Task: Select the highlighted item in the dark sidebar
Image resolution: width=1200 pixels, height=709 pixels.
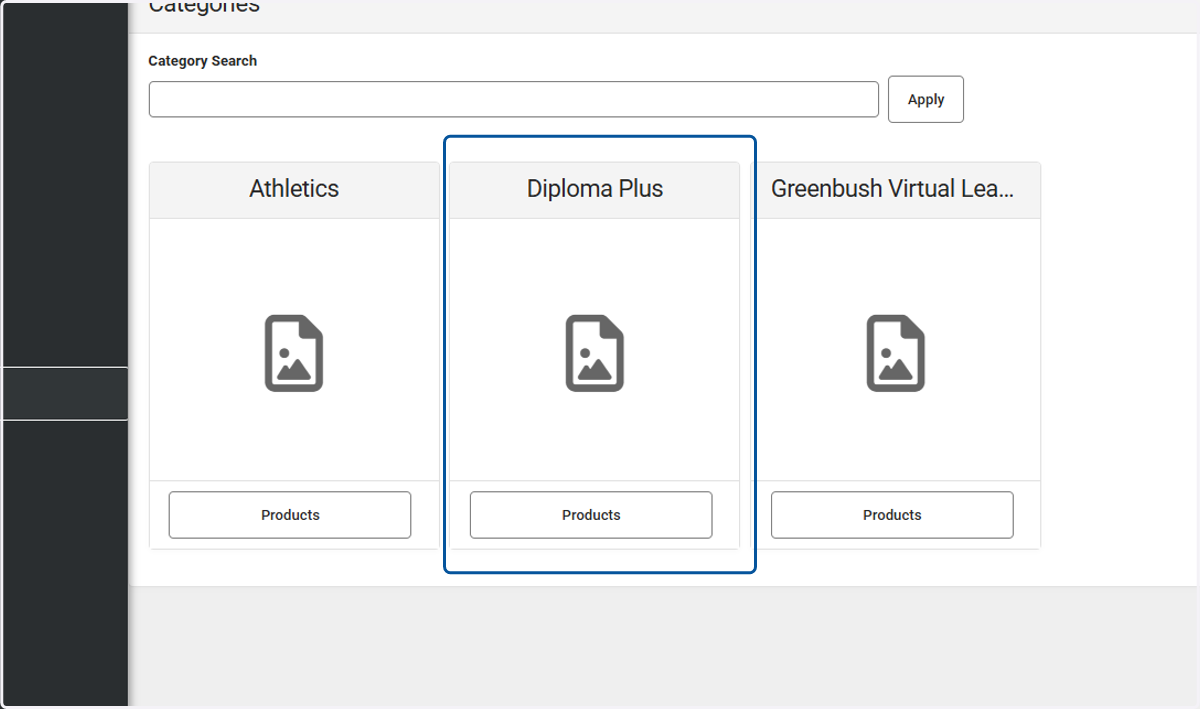Action: [x=64, y=394]
